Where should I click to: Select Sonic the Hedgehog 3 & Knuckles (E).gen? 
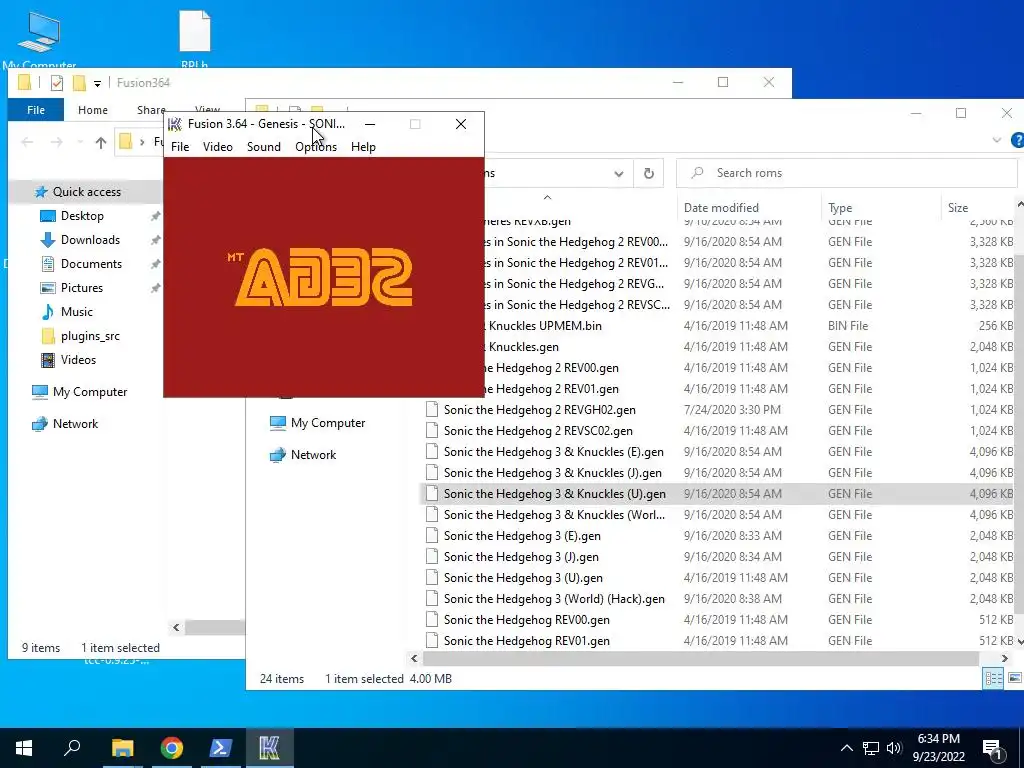pos(554,452)
